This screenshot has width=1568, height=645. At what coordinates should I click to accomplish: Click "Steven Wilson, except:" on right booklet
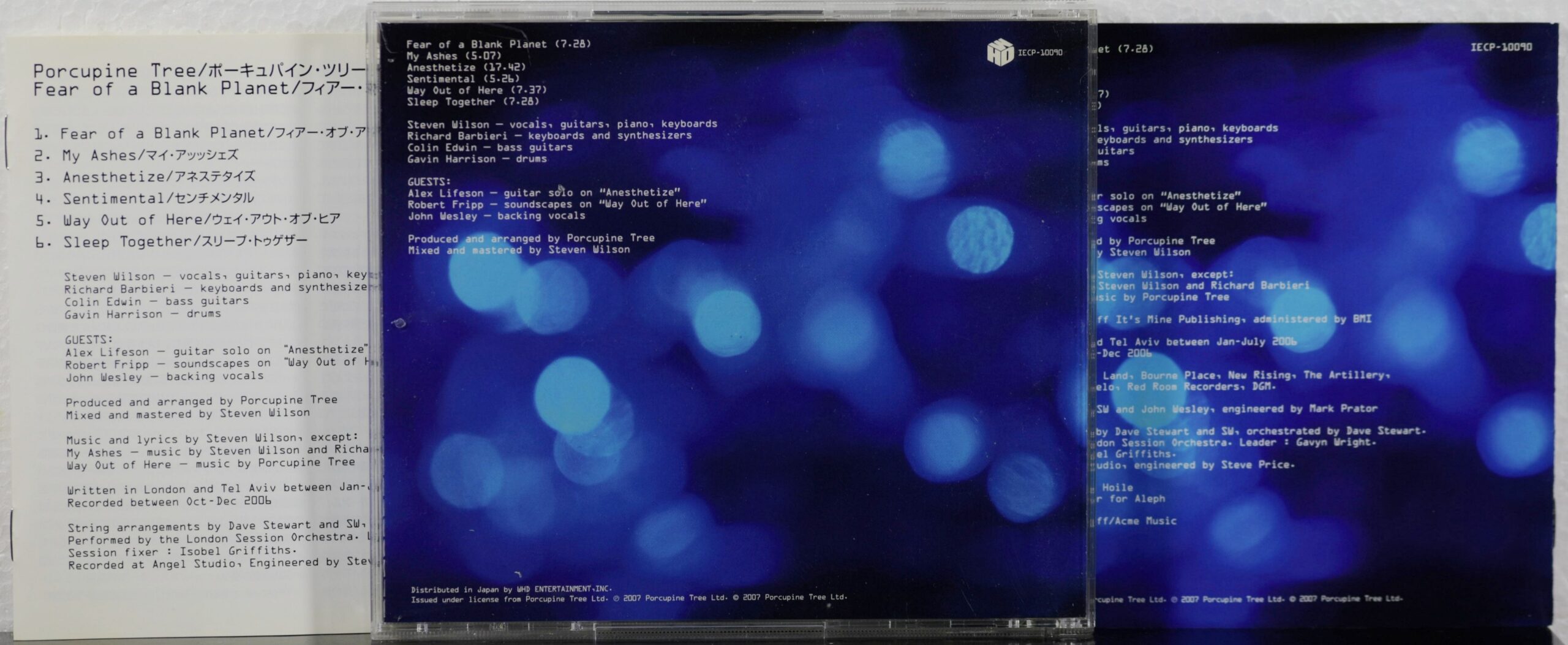1166,275
